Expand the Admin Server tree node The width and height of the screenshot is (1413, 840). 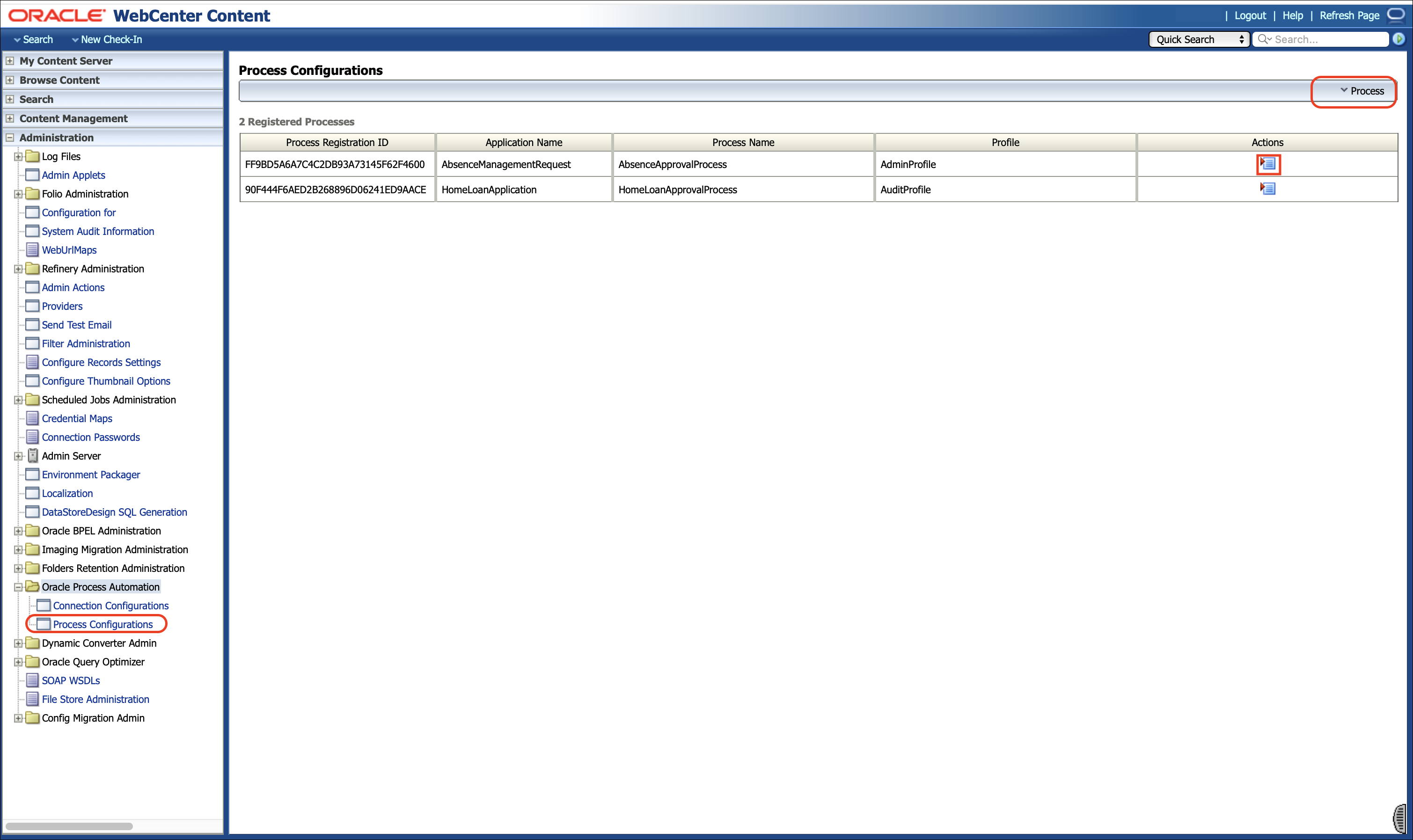click(18, 456)
